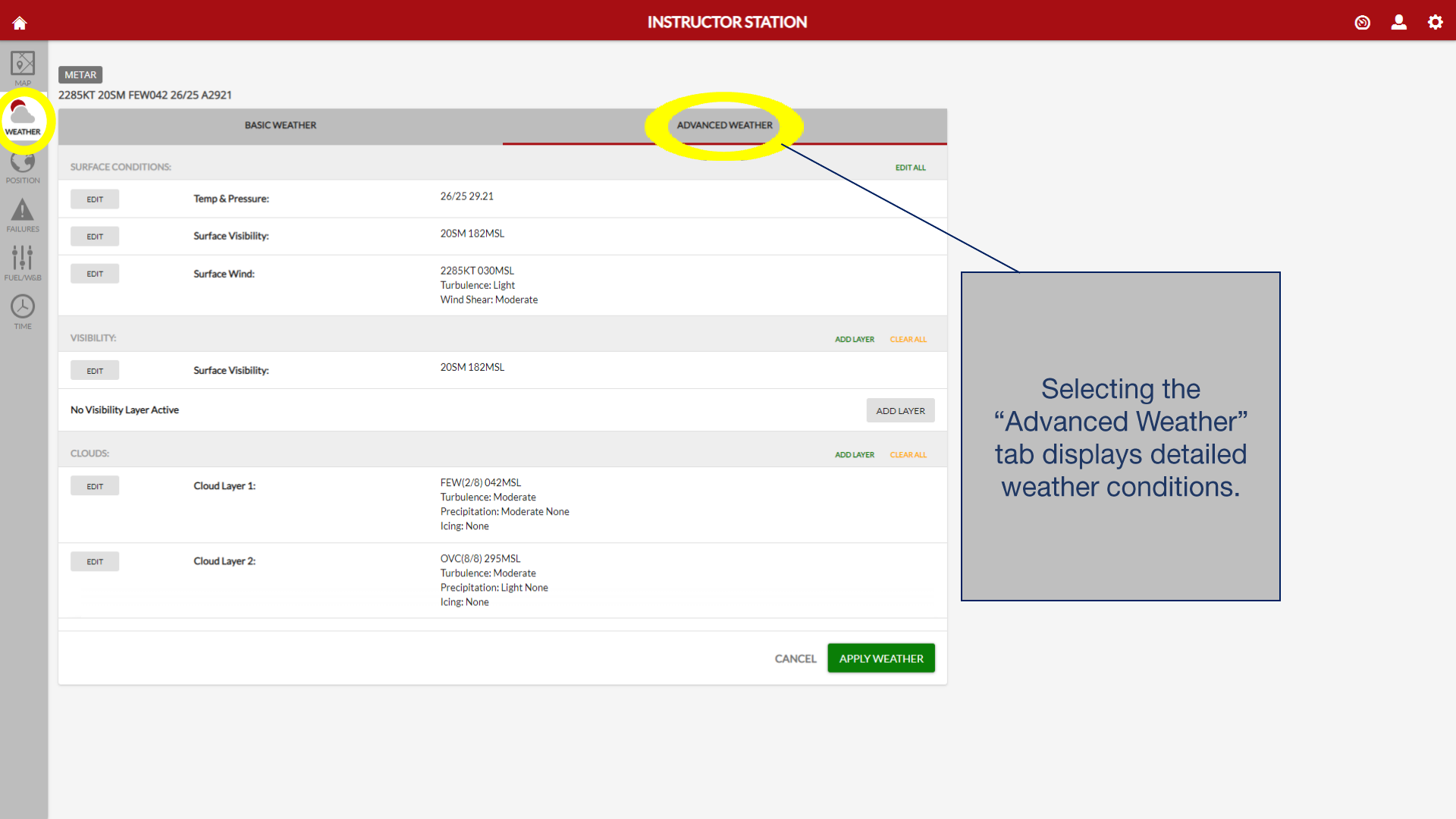Edit the Temp & Pressure row

pos(95,199)
